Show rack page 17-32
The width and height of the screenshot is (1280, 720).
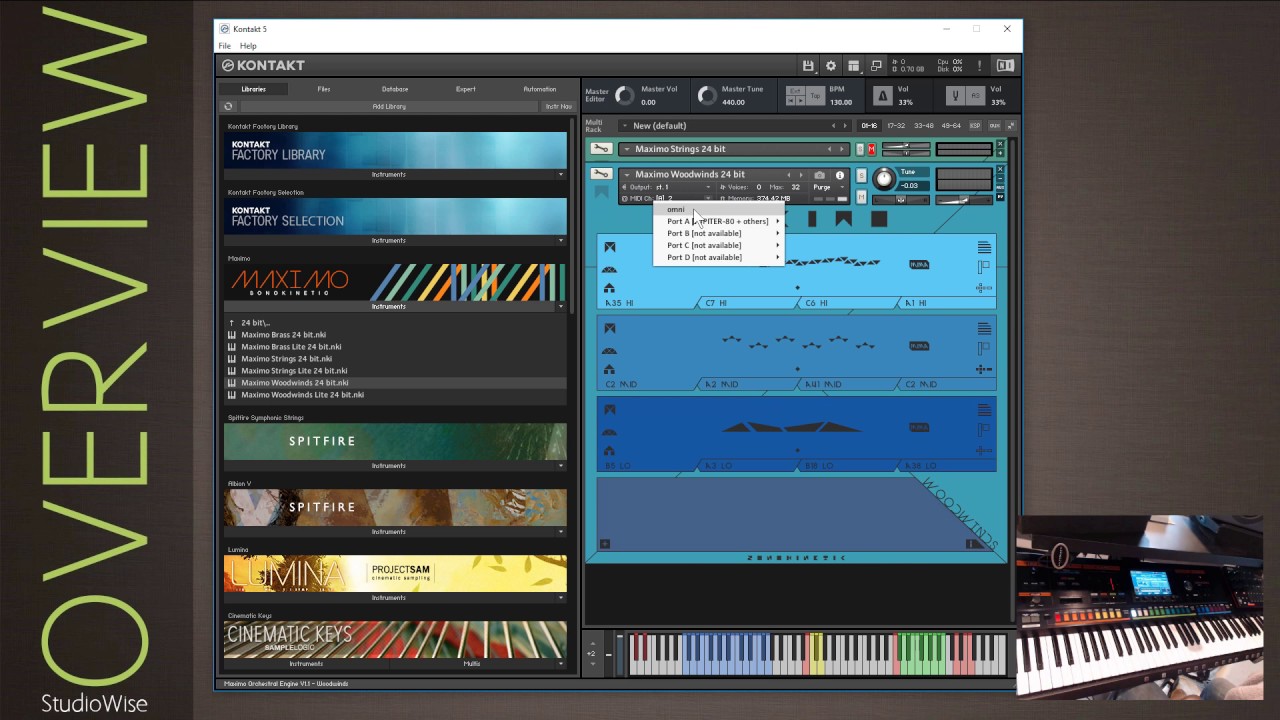coord(896,126)
